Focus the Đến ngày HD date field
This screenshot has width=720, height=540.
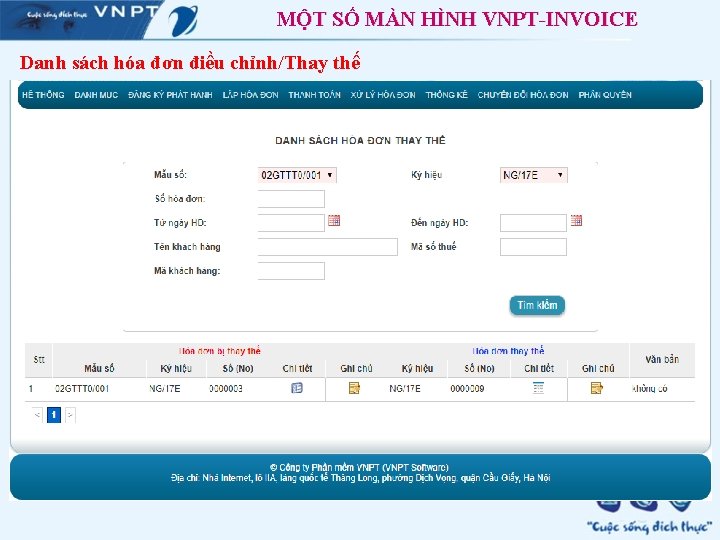coord(533,223)
